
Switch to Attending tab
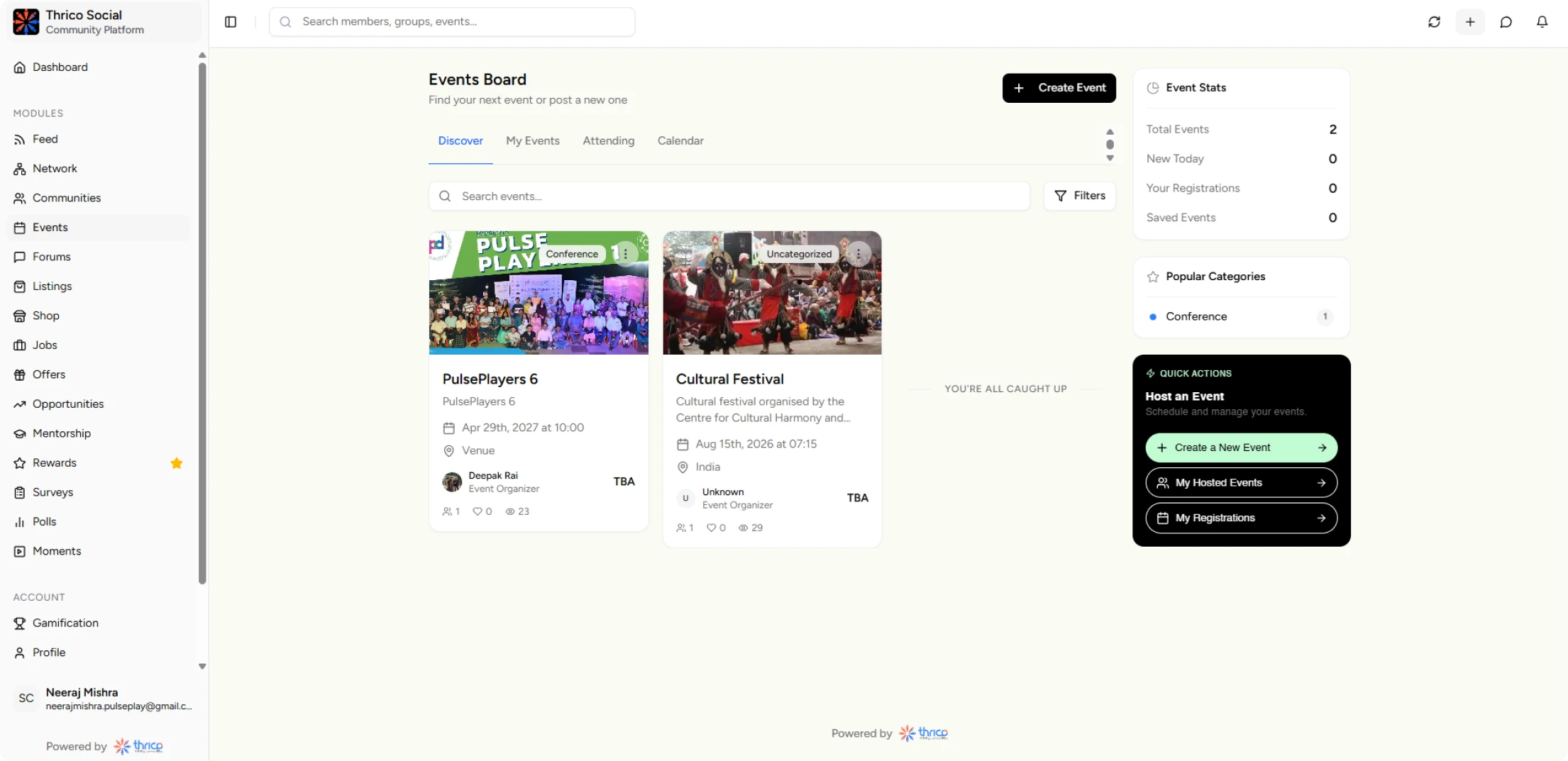pyautogui.click(x=609, y=141)
